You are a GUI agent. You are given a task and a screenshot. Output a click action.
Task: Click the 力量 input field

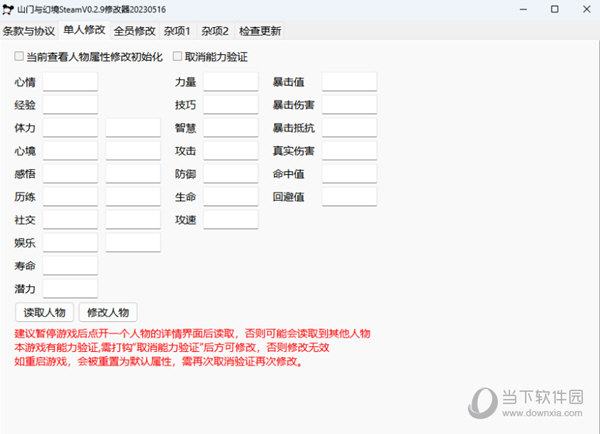[231, 82]
